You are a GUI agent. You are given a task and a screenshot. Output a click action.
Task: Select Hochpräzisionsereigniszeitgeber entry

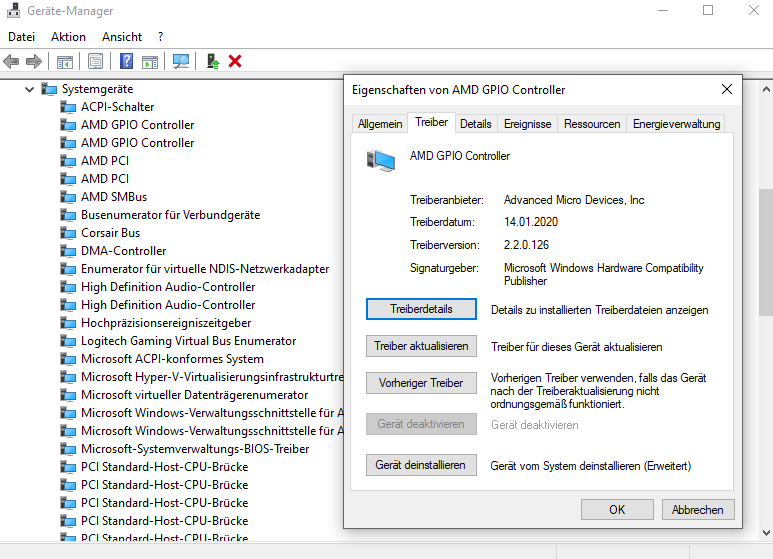166,323
